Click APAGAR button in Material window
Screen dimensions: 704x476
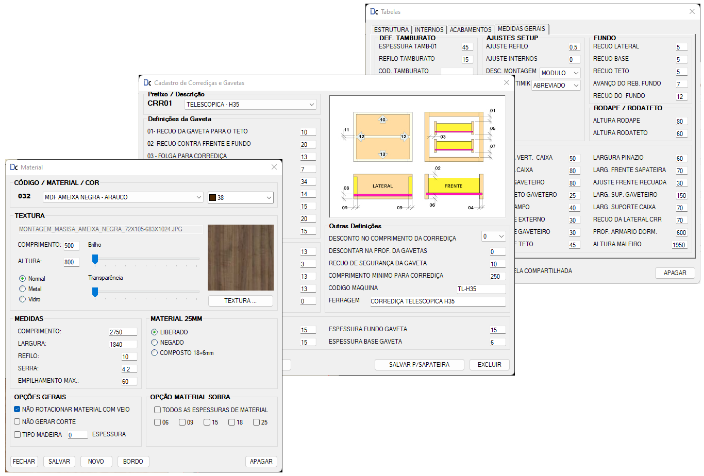261,462
